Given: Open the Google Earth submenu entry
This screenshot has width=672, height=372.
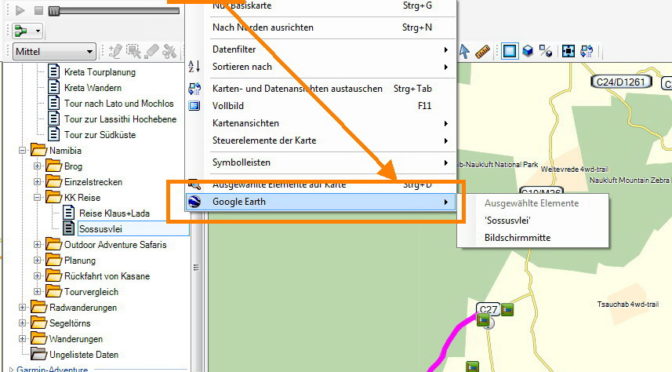Looking at the screenshot, I should (x=322, y=202).
